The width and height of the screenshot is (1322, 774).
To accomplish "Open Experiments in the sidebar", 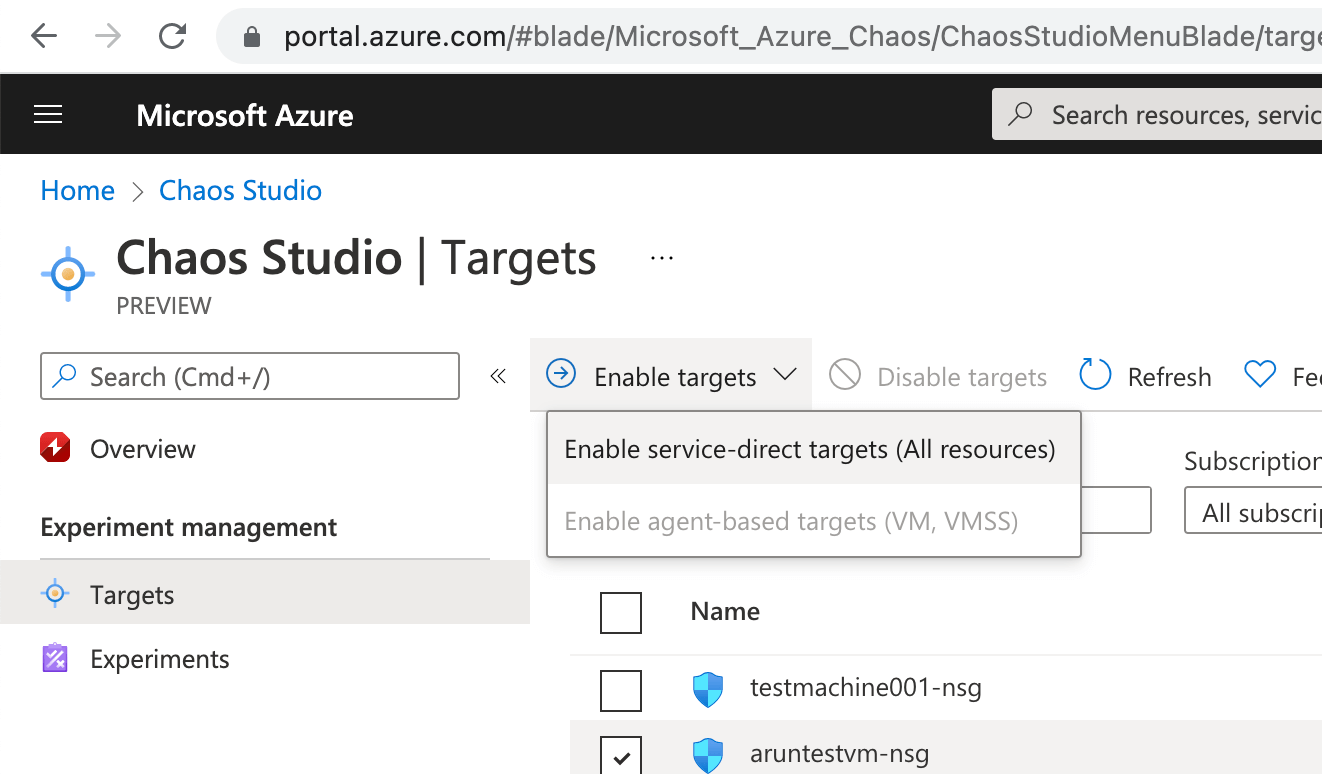I will pyautogui.click(x=159, y=659).
